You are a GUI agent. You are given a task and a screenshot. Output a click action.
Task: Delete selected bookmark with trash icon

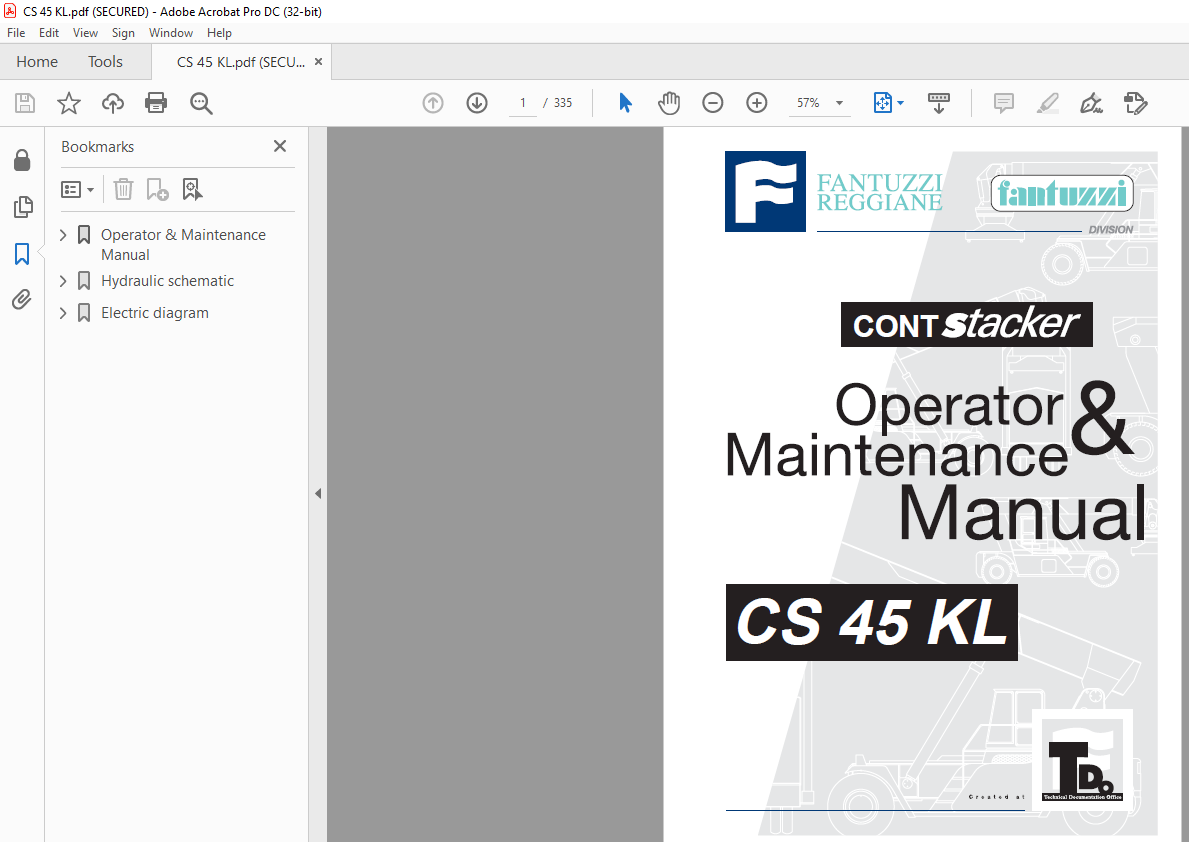(x=124, y=190)
